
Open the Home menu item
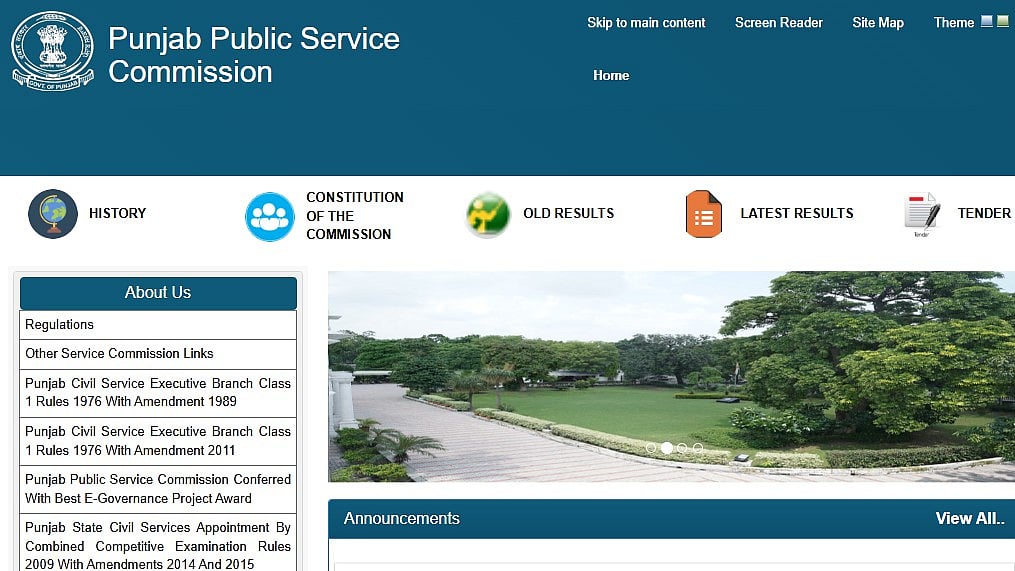[611, 76]
